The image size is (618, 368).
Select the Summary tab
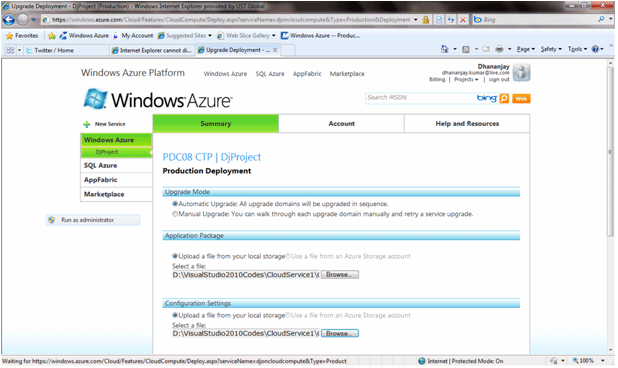coord(216,124)
